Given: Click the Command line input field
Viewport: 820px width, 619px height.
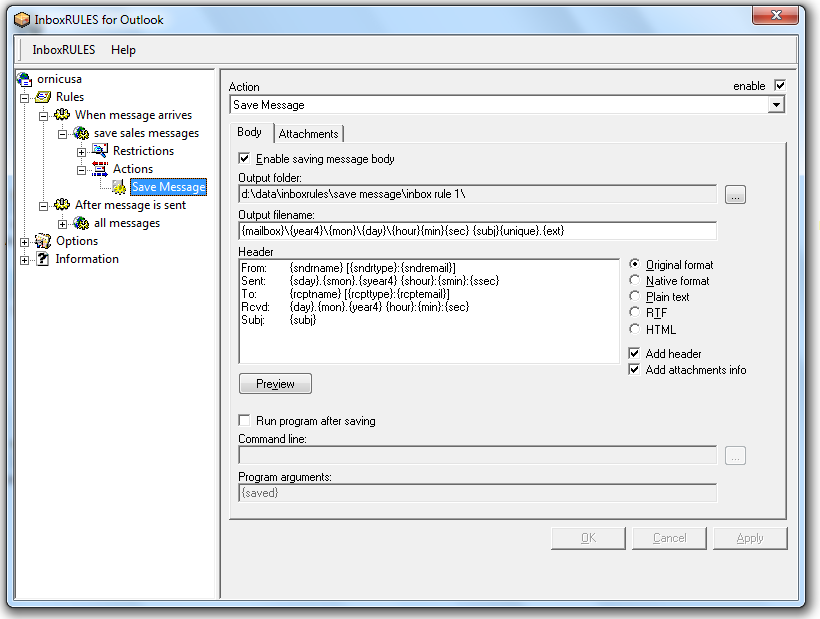Looking at the screenshot, I should coord(477,455).
